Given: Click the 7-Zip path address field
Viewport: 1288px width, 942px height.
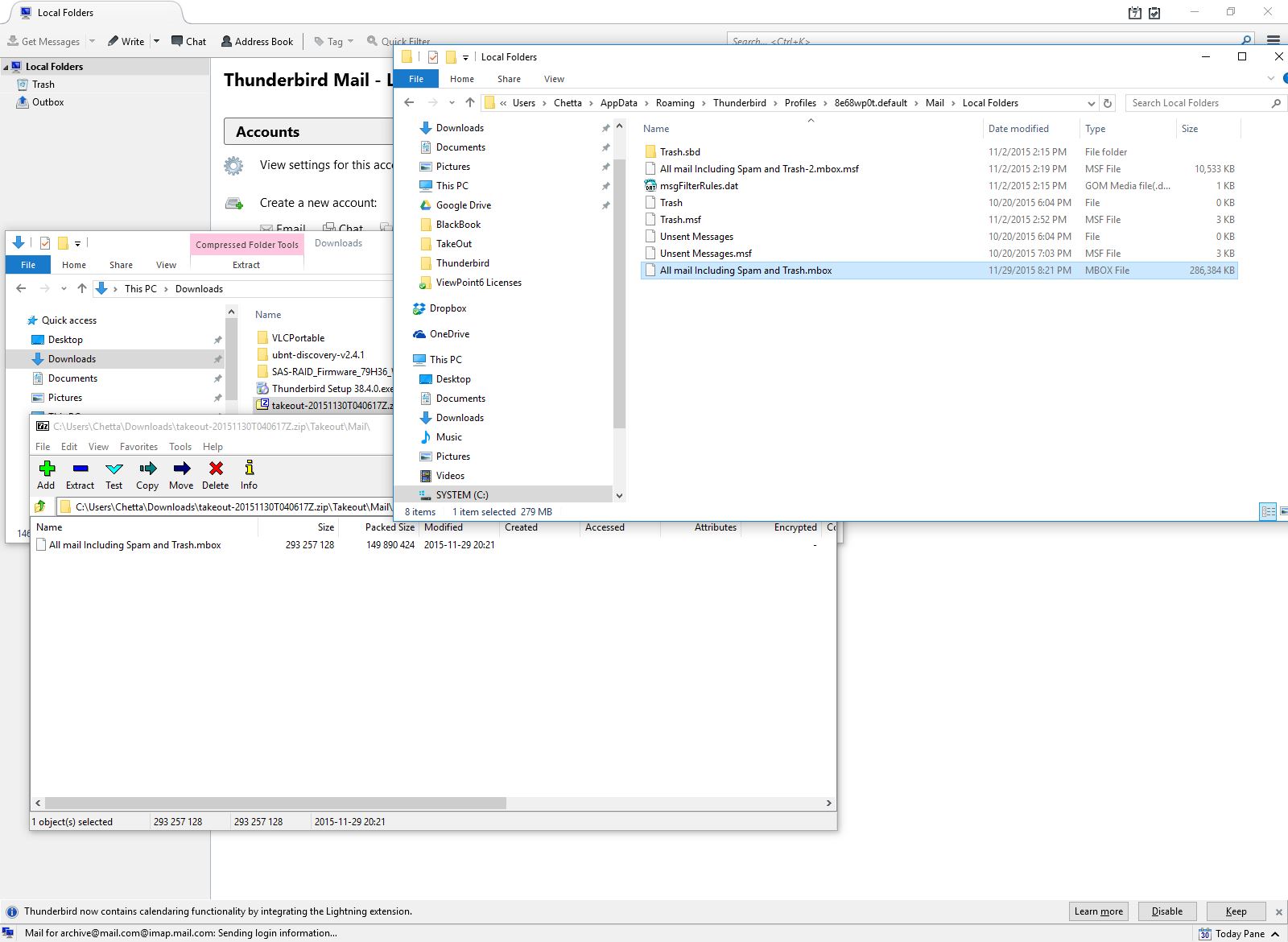Looking at the screenshot, I should 225,506.
